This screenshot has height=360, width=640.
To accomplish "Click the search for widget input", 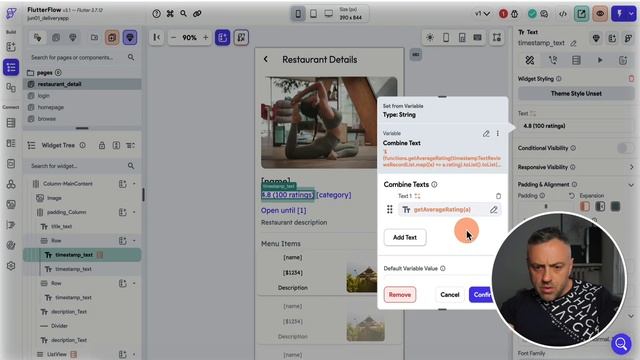I will [x=82, y=166].
